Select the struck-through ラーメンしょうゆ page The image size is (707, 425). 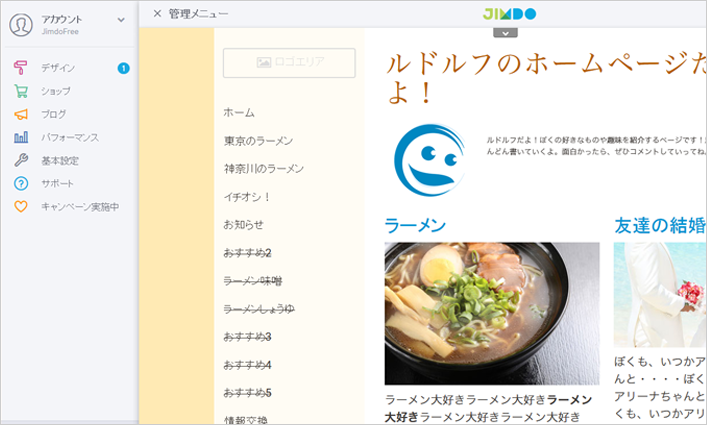tap(259, 309)
